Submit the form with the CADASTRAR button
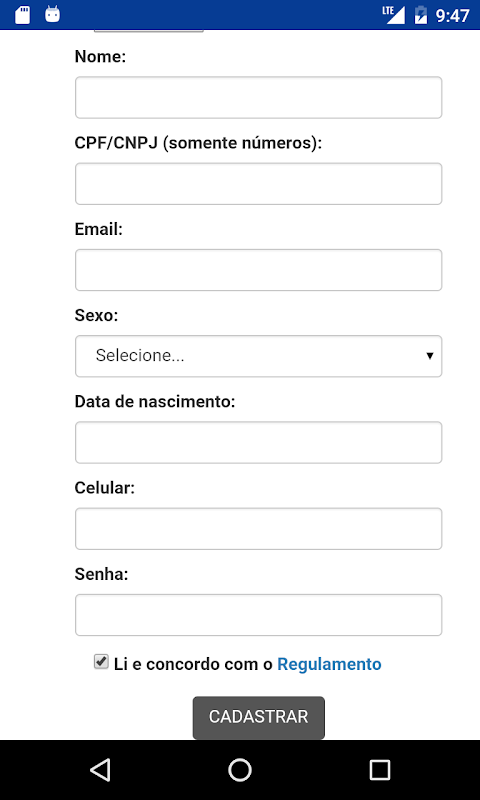The image size is (480, 800). pos(259,717)
